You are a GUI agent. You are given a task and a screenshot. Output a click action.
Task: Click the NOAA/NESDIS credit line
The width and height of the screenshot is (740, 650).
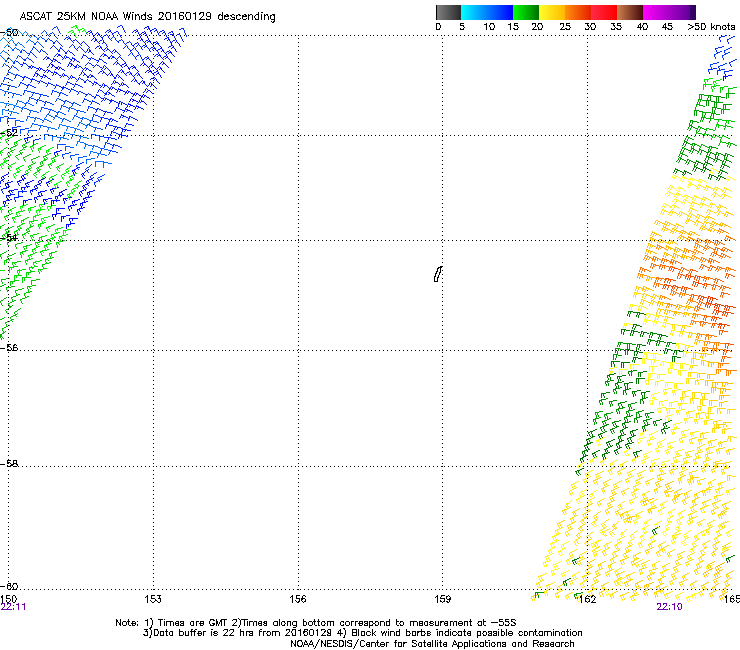click(x=432, y=644)
